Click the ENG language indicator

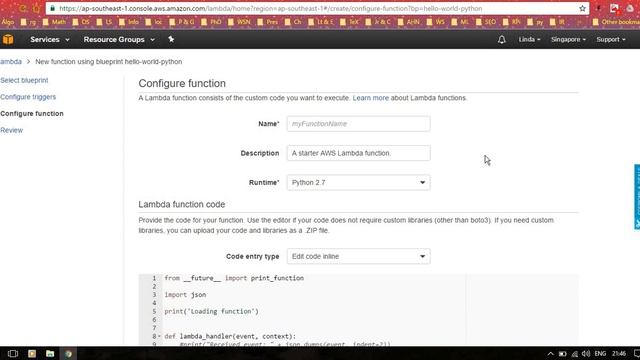[x=600, y=353]
